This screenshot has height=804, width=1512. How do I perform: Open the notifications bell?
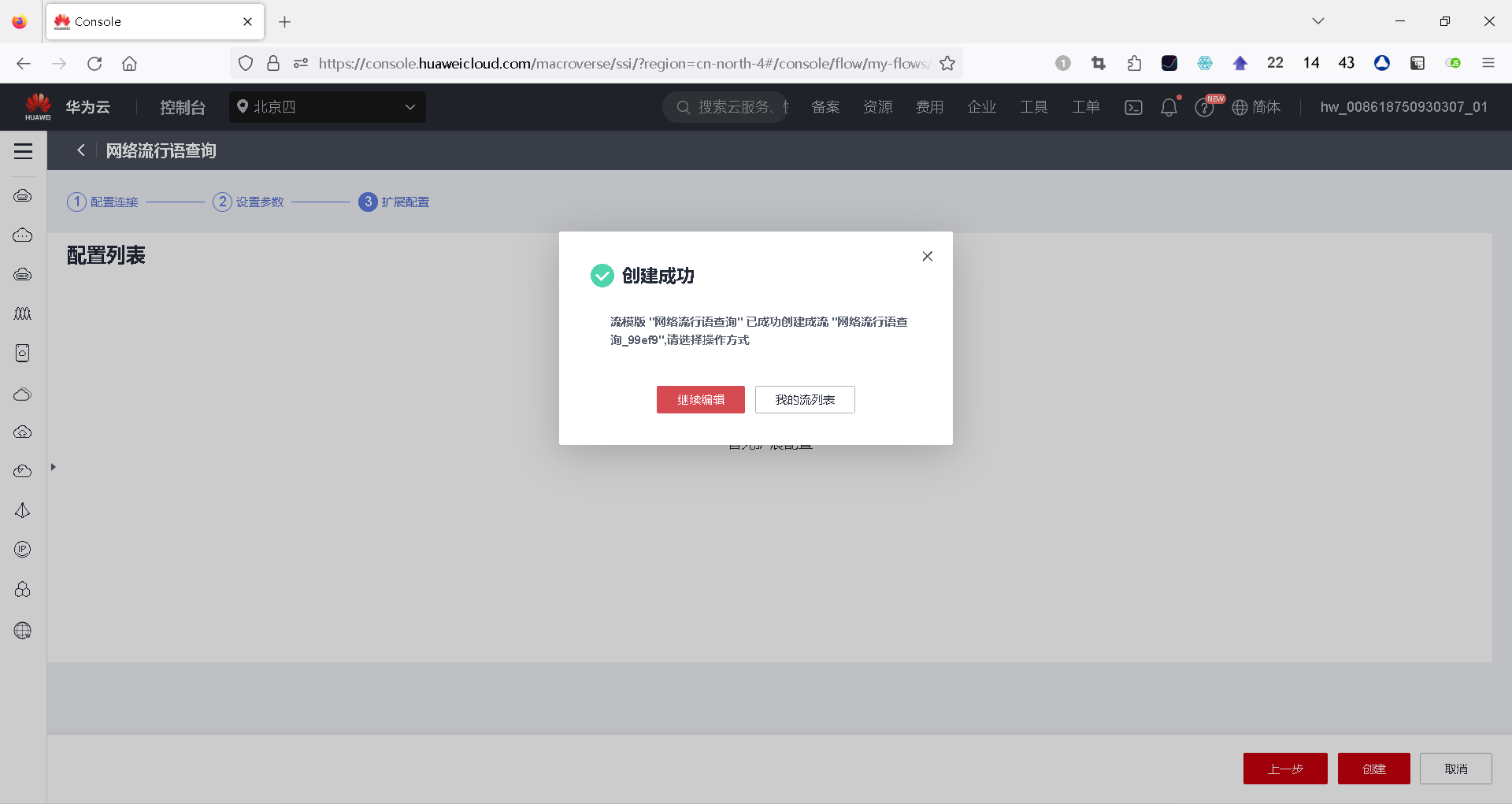click(1169, 107)
